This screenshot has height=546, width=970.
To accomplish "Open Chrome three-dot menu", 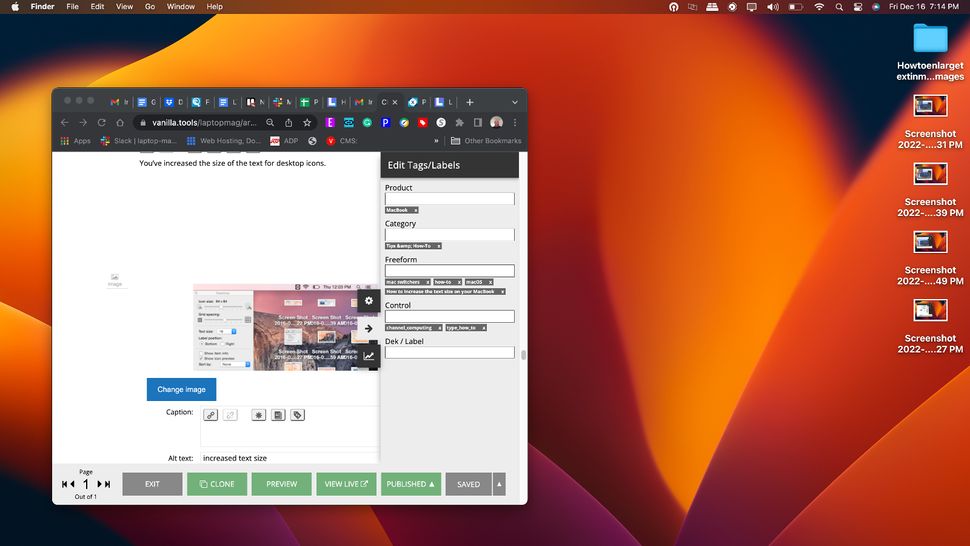I will [515, 122].
